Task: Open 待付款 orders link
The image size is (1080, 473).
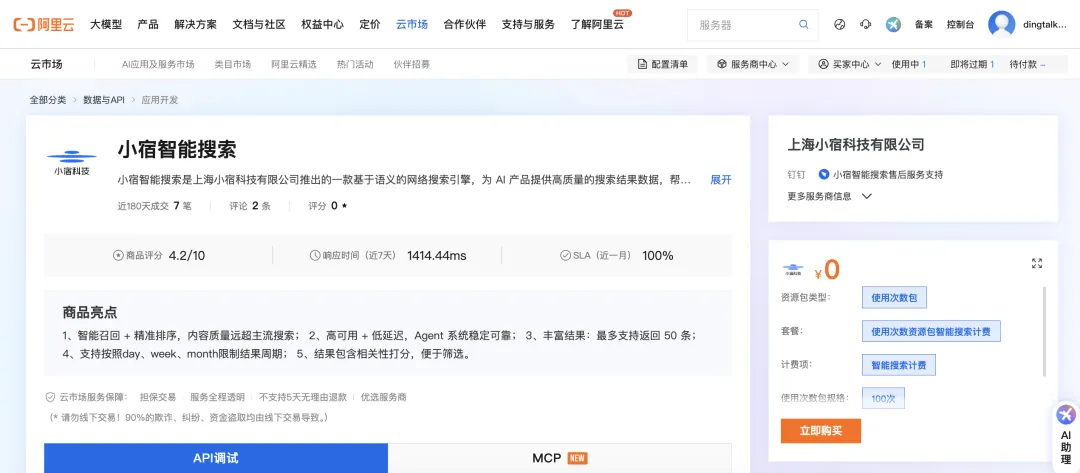Action: (x=1028, y=64)
